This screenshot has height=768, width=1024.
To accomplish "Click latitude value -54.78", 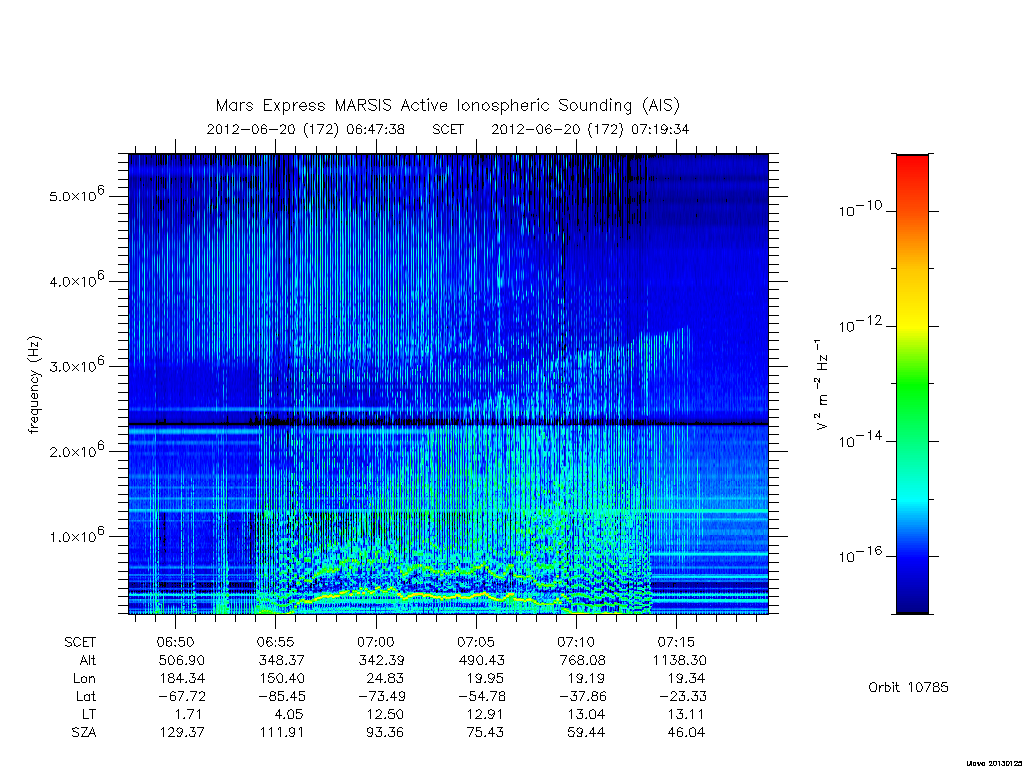I will pos(482,696).
